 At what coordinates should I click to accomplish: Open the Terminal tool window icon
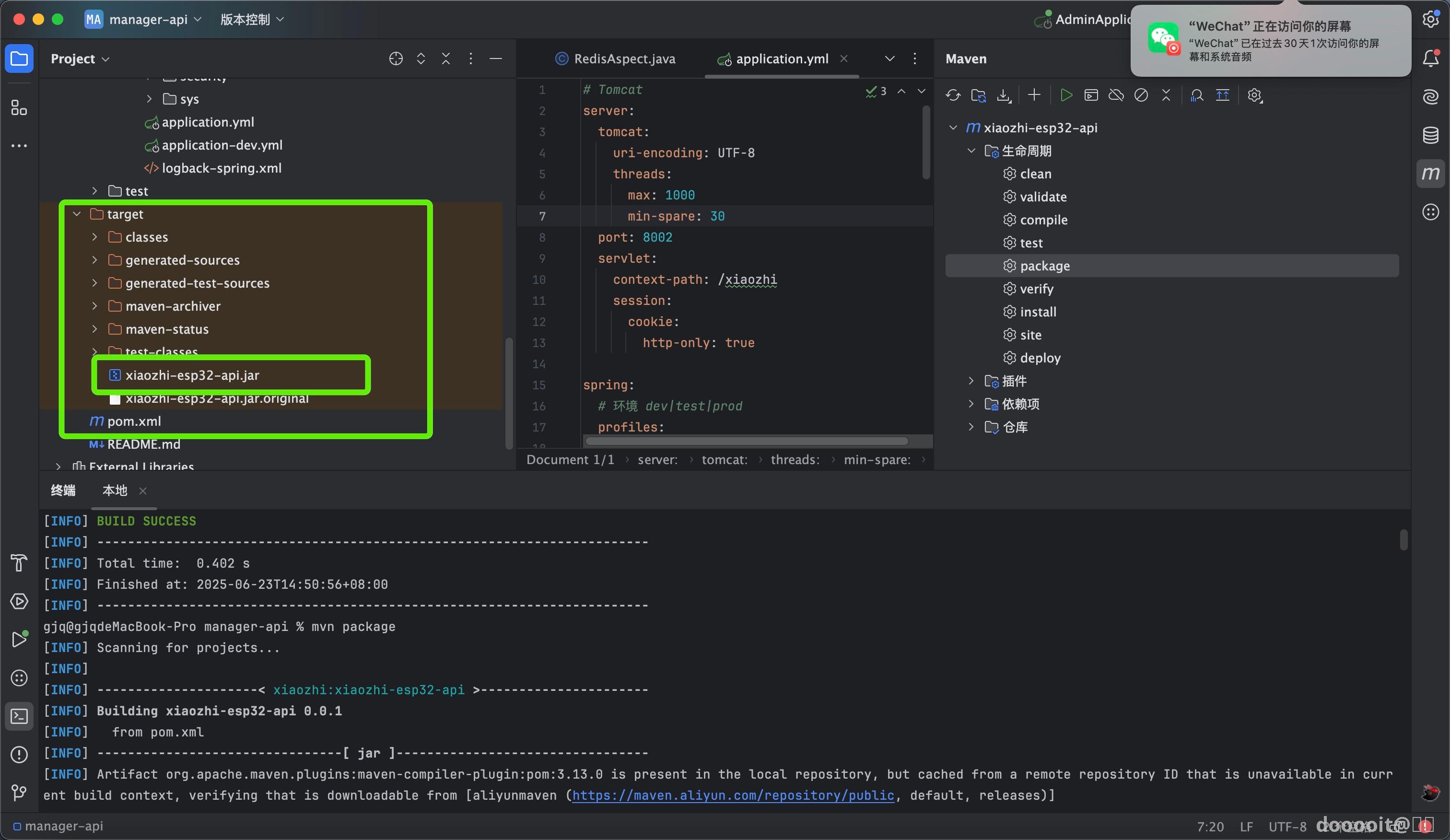pos(19,716)
